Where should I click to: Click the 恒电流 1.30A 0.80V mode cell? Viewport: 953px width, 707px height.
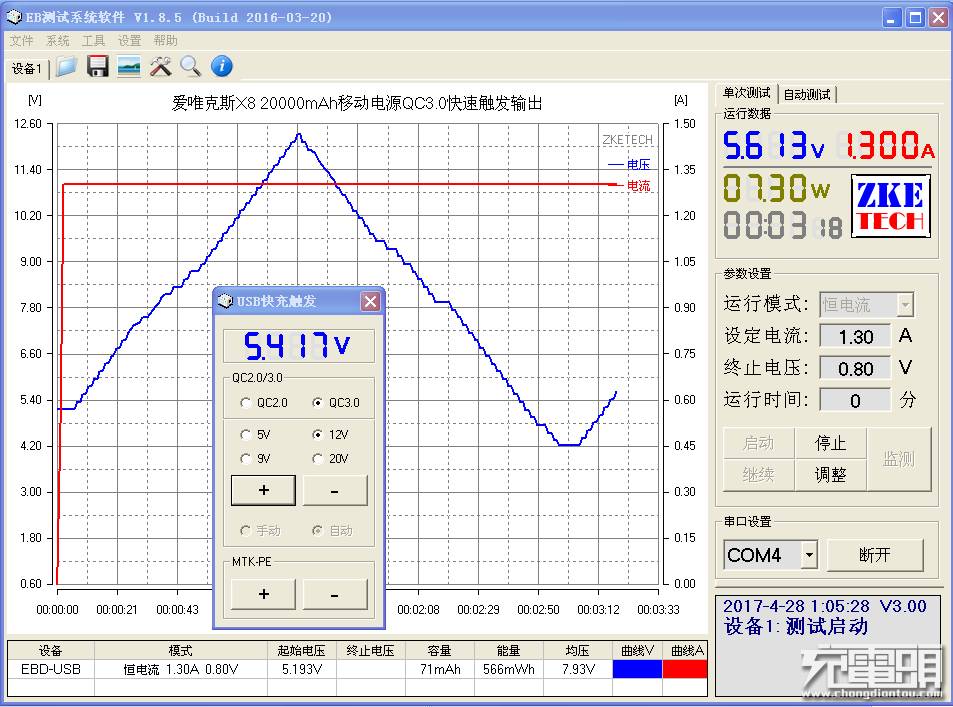(x=181, y=669)
